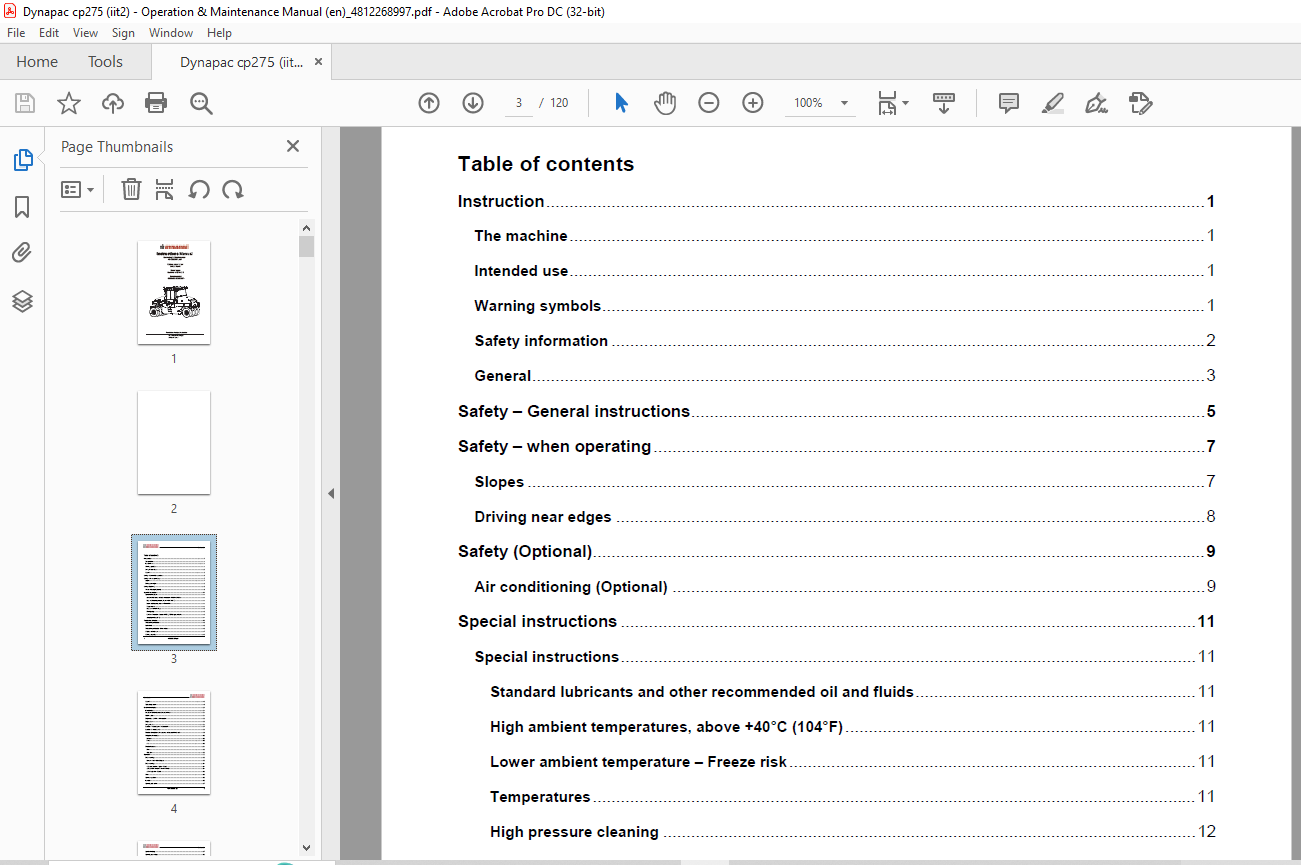Collapse the navigation pane arrow
Screen dimensions: 1301x865
point(331,493)
